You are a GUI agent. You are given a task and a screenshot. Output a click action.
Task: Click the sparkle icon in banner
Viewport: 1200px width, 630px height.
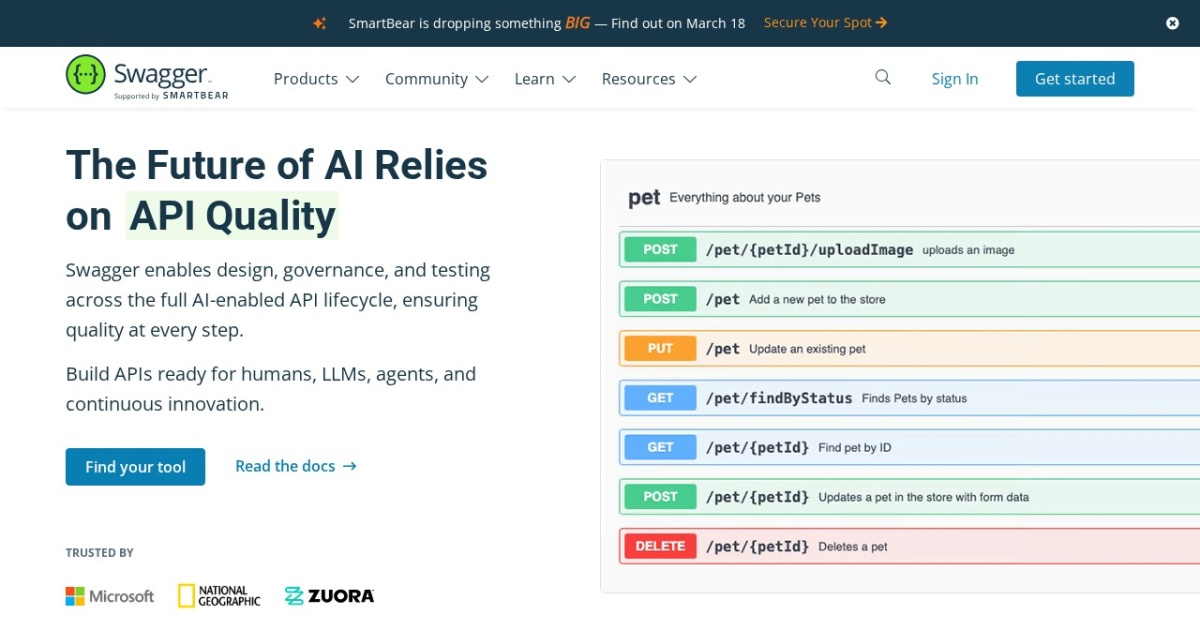tap(320, 23)
